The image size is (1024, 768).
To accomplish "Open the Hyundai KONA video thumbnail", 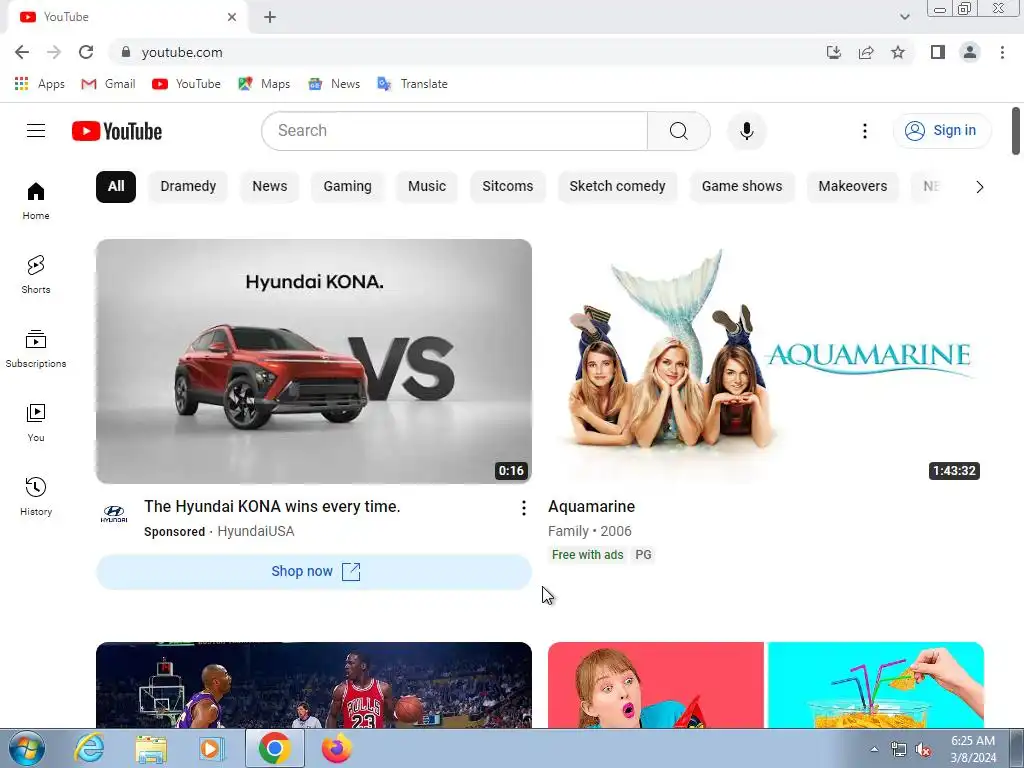I will coord(313,361).
